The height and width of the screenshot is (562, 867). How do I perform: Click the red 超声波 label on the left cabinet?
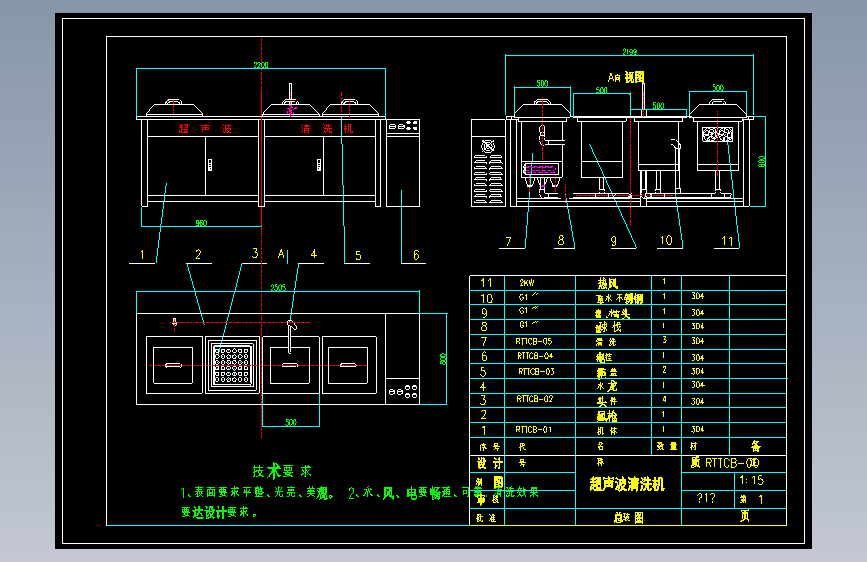[205, 129]
